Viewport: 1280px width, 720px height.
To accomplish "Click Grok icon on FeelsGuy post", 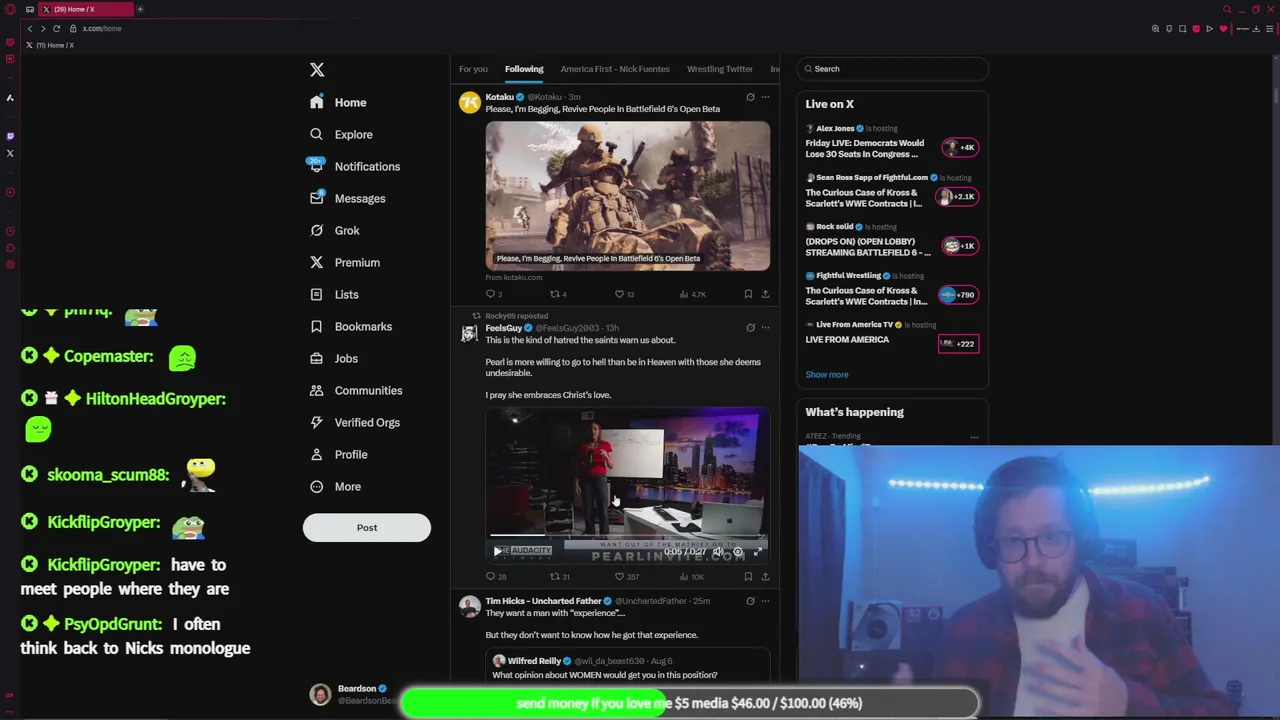I will [x=750, y=327].
